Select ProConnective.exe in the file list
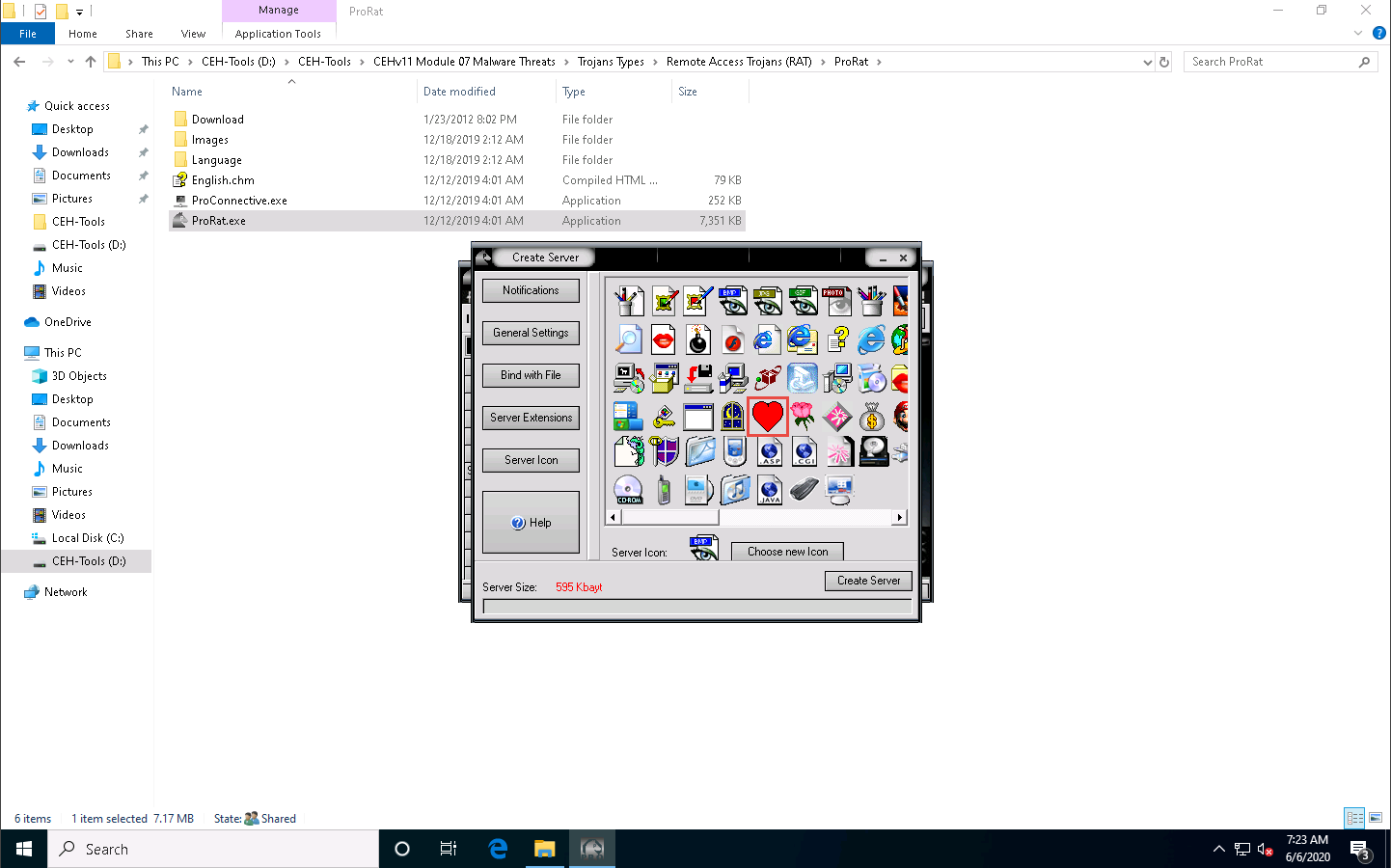This screenshot has width=1391, height=868. tap(239, 201)
